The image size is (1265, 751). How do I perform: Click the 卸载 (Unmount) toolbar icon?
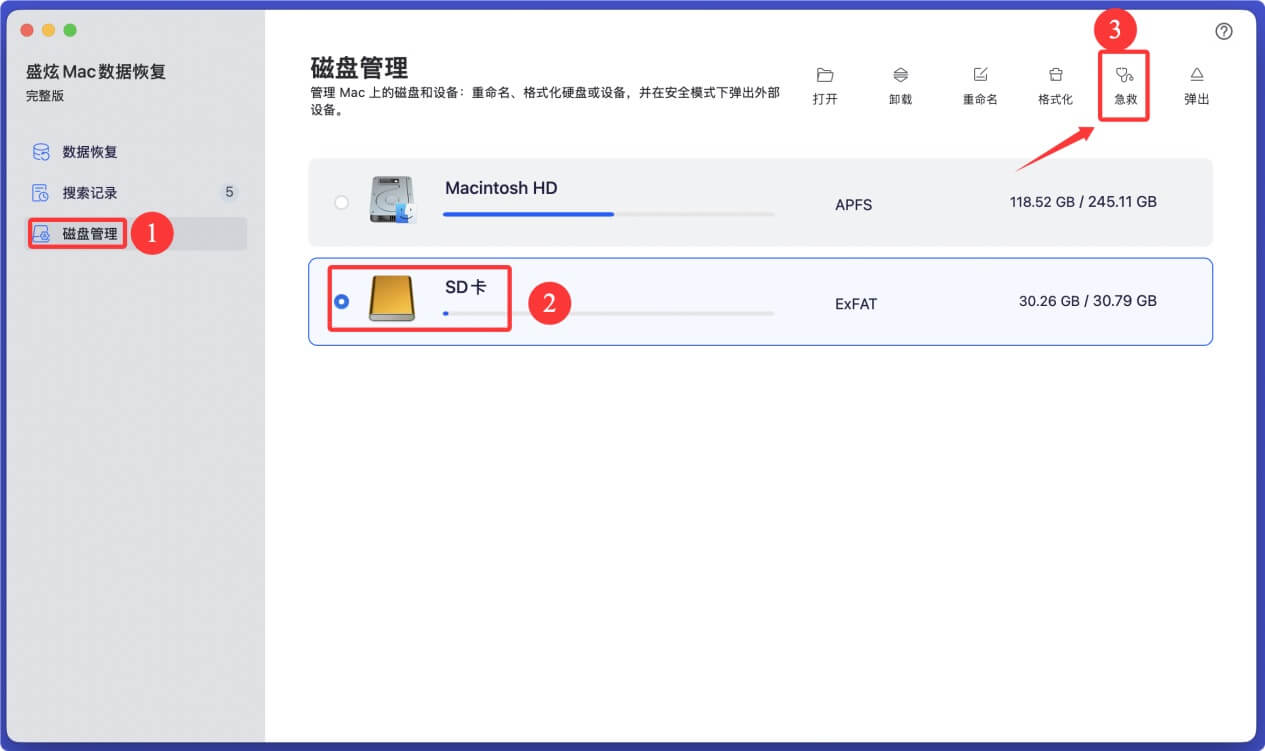pos(900,74)
